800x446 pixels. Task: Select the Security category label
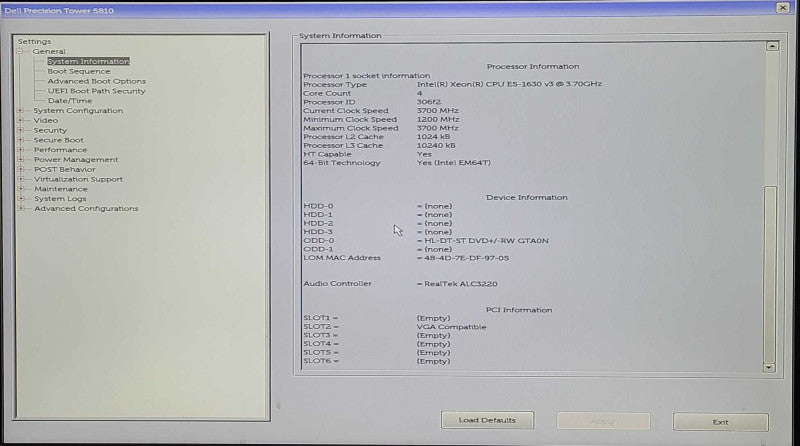(50, 130)
